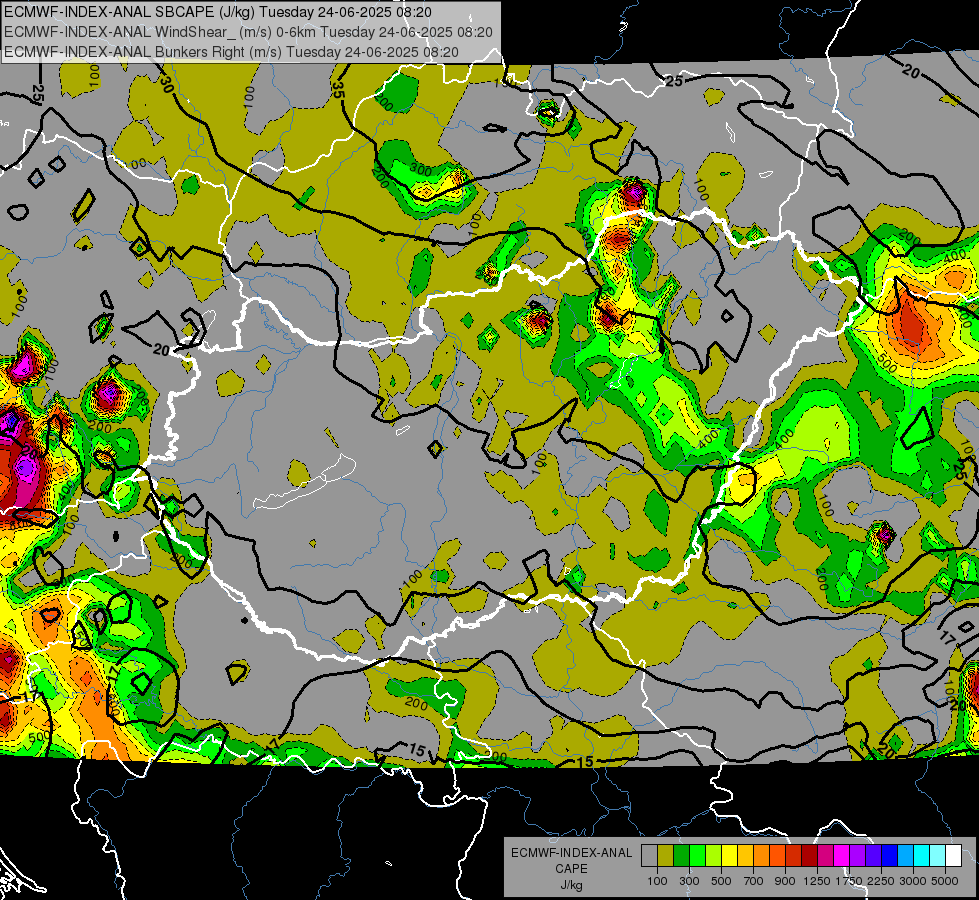Image resolution: width=979 pixels, height=900 pixels.
Task: Pick the purple swatch after 1750
Action: tap(857, 856)
